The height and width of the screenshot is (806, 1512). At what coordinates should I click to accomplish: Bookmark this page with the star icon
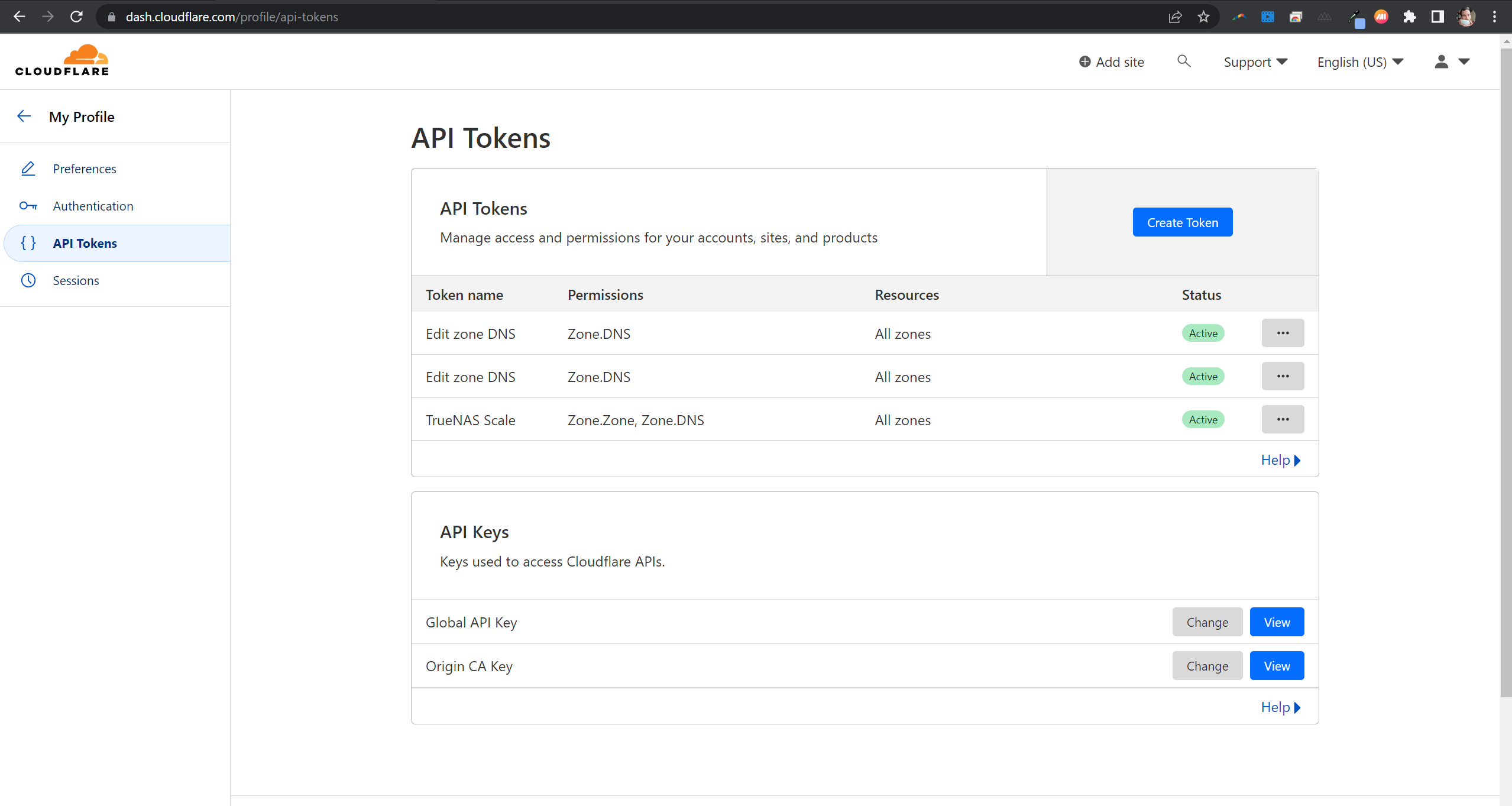tap(1203, 17)
